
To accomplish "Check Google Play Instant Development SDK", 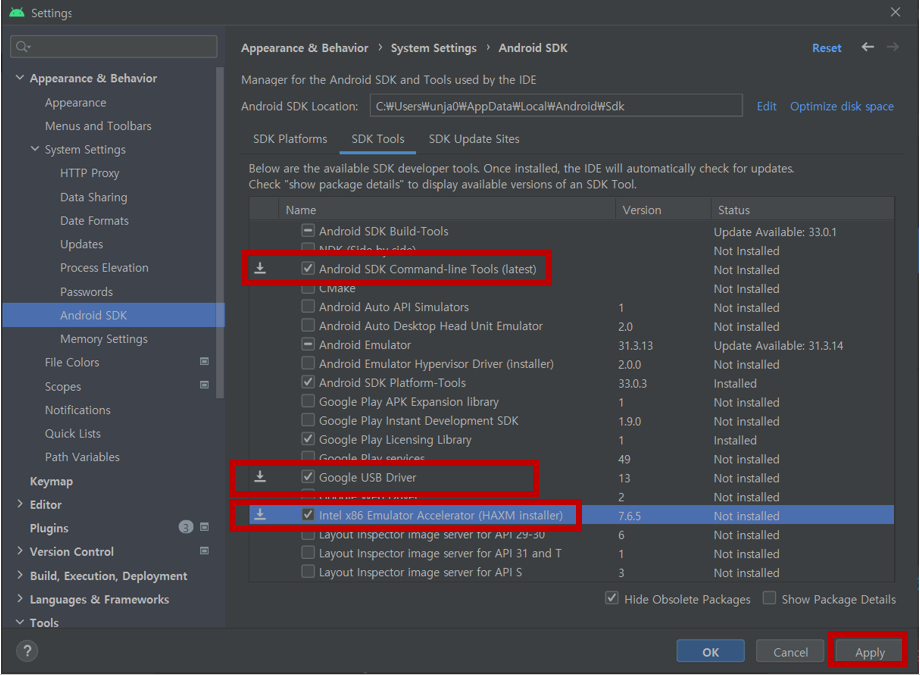I will (307, 420).
